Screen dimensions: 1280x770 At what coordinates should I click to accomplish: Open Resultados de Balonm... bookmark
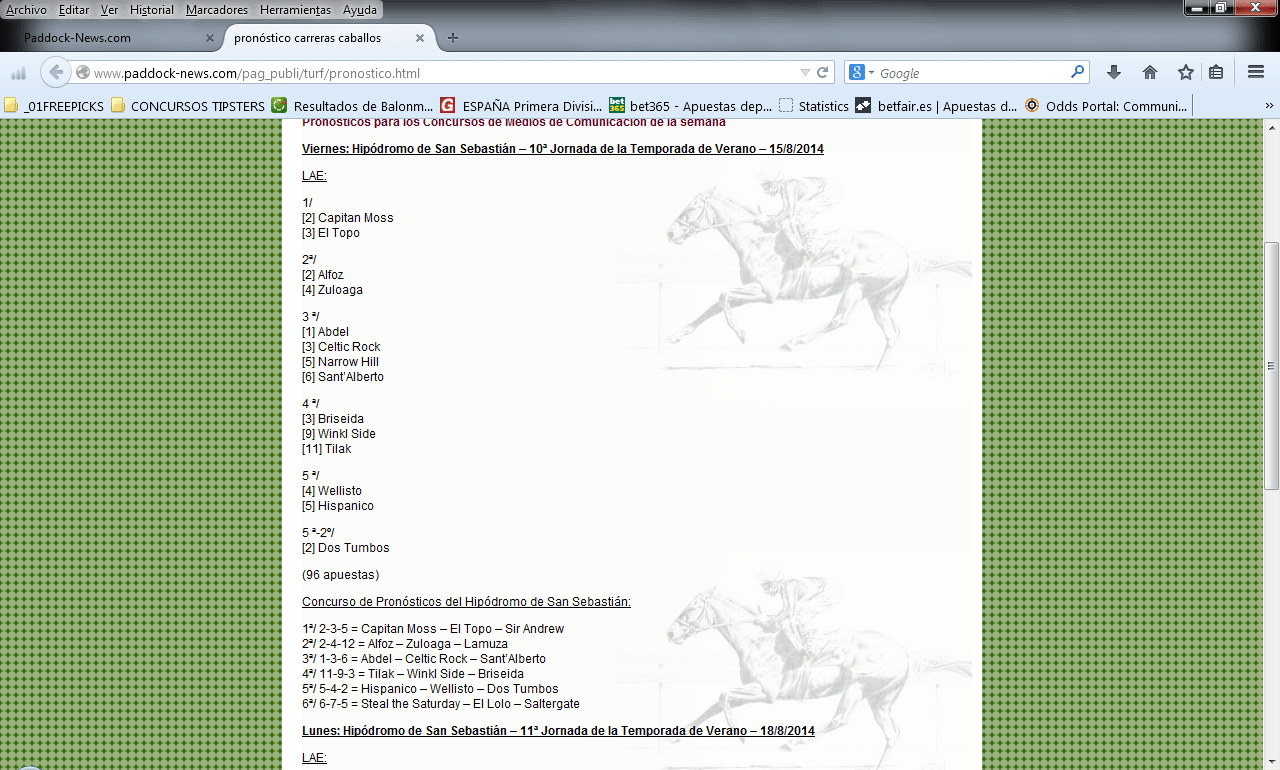pos(352,106)
